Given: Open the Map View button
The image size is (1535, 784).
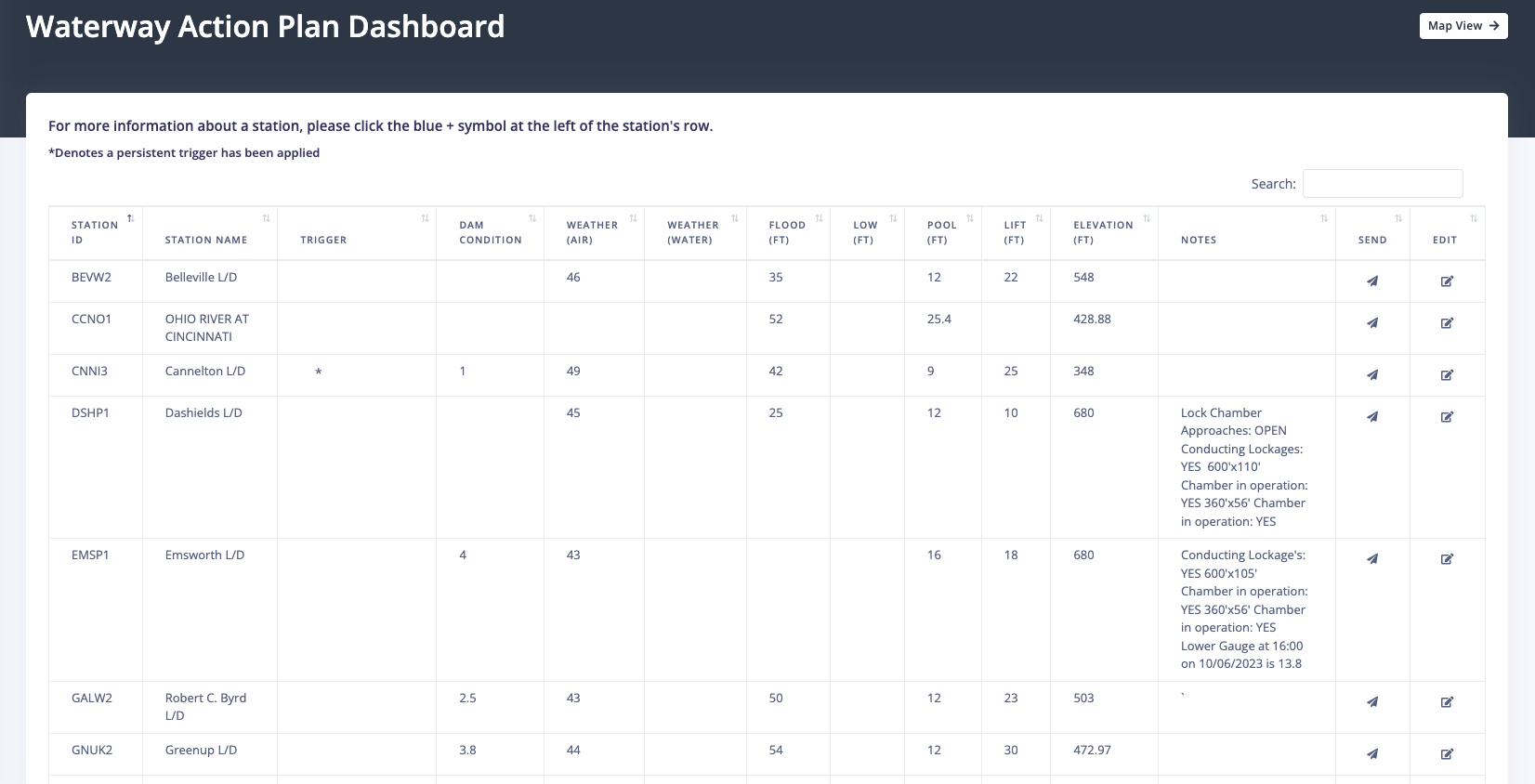Looking at the screenshot, I should coord(1463,26).
